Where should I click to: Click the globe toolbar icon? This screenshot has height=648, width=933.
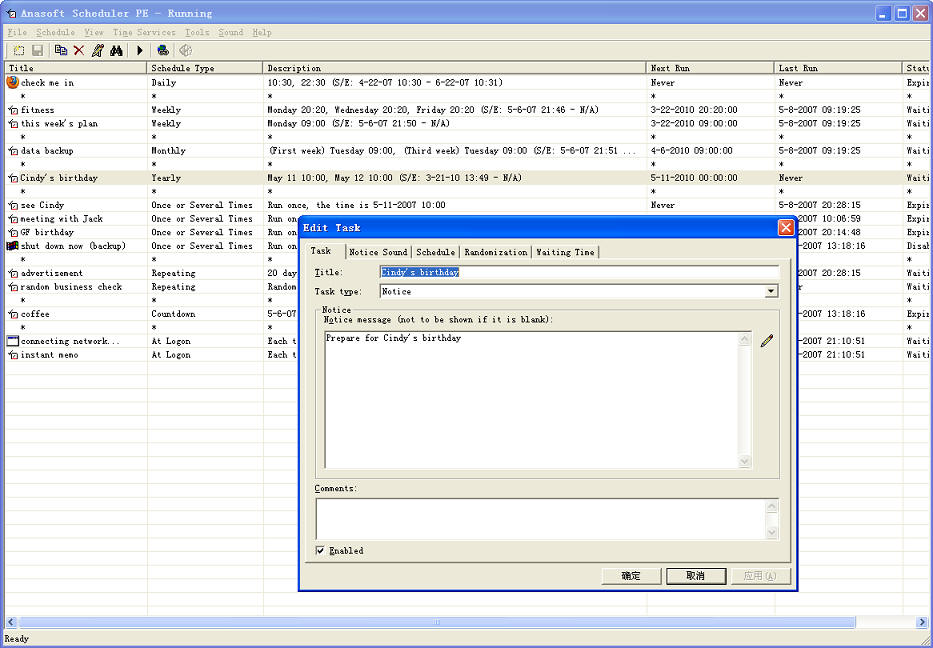pyautogui.click(x=162, y=50)
